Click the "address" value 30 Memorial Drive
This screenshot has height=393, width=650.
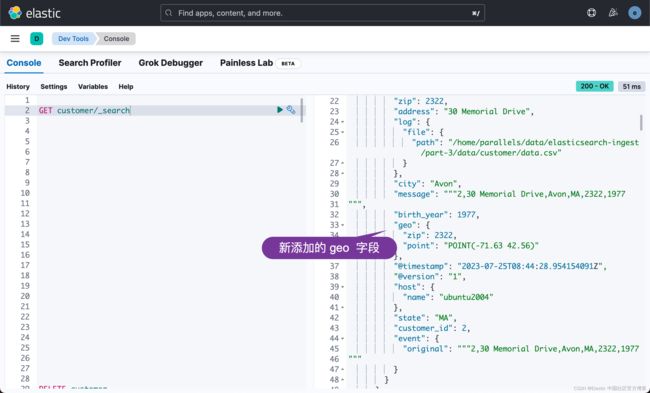click(486, 112)
